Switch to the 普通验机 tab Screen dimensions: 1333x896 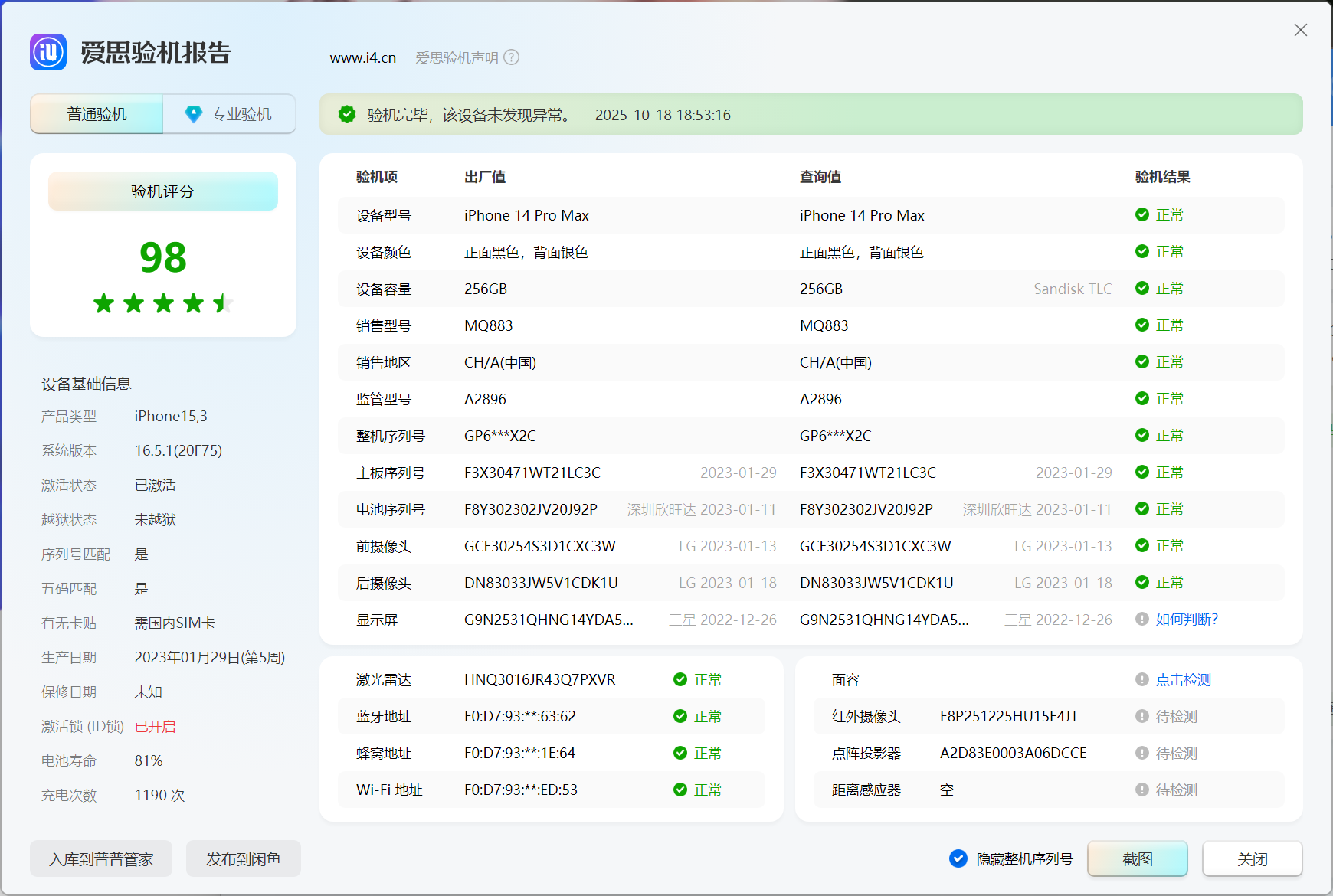click(97, 114)
